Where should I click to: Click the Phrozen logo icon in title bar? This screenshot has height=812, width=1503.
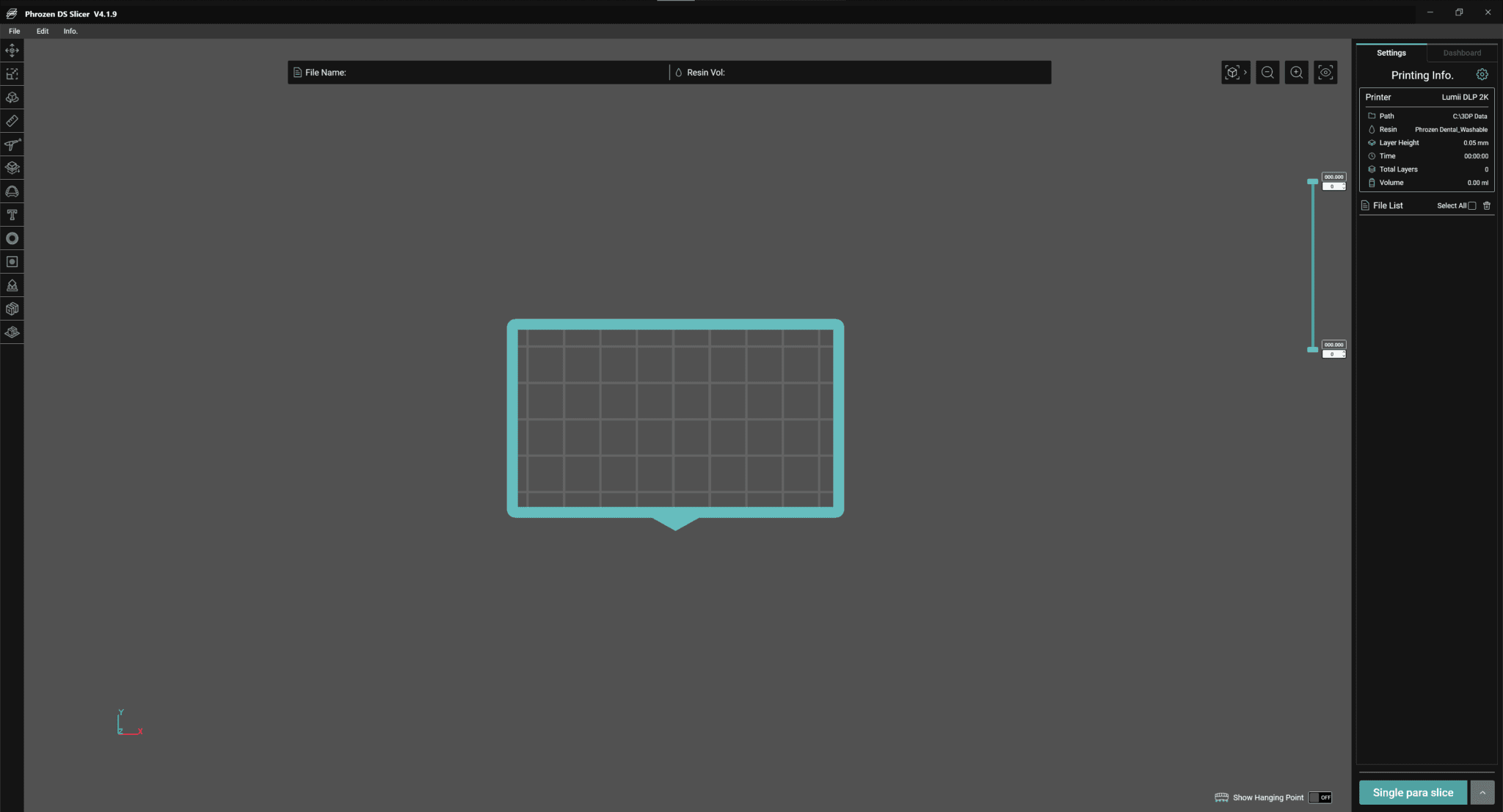tap(12, 13)
